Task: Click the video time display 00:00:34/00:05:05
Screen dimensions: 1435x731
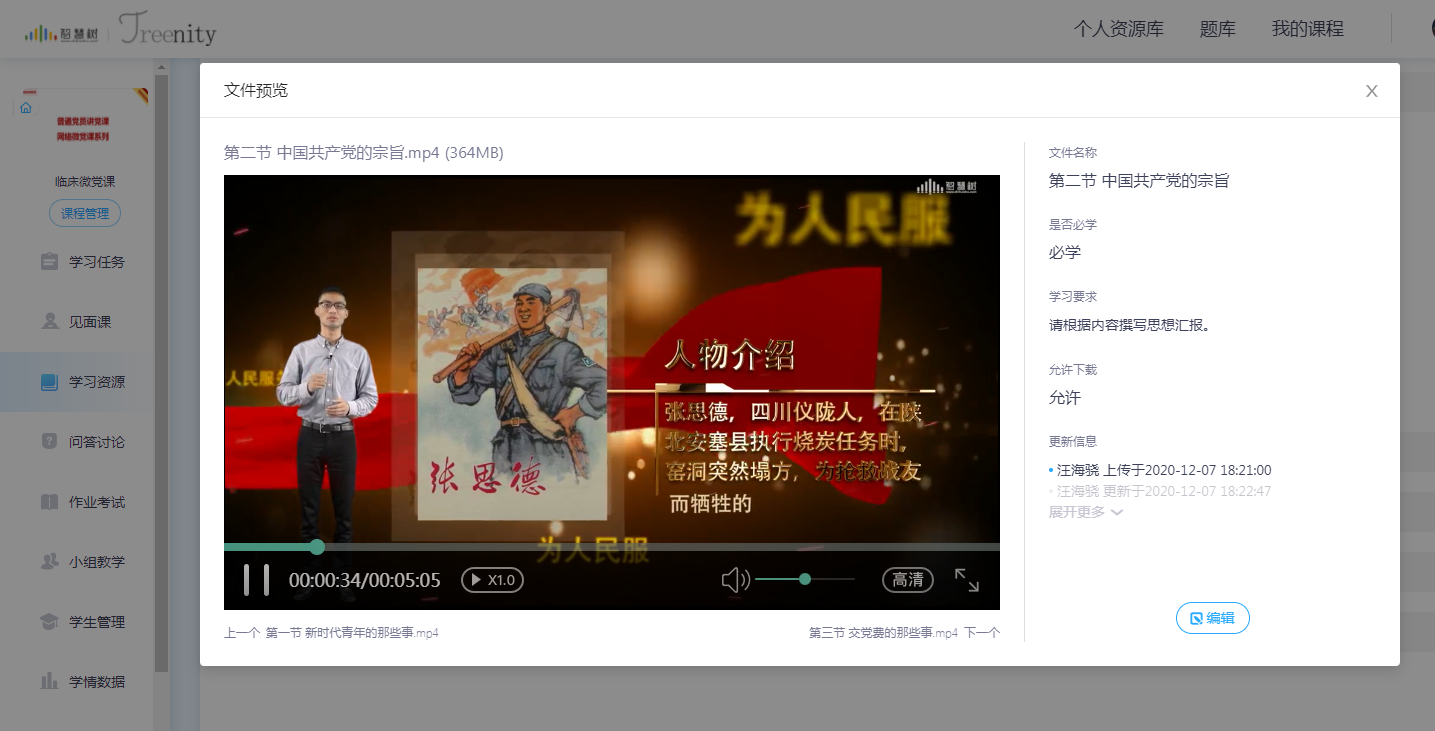Action: (365, 580)
